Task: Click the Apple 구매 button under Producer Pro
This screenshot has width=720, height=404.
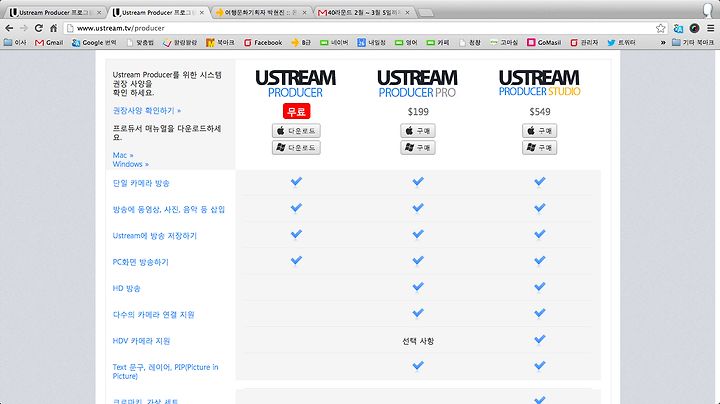Action: click(417, 131)
